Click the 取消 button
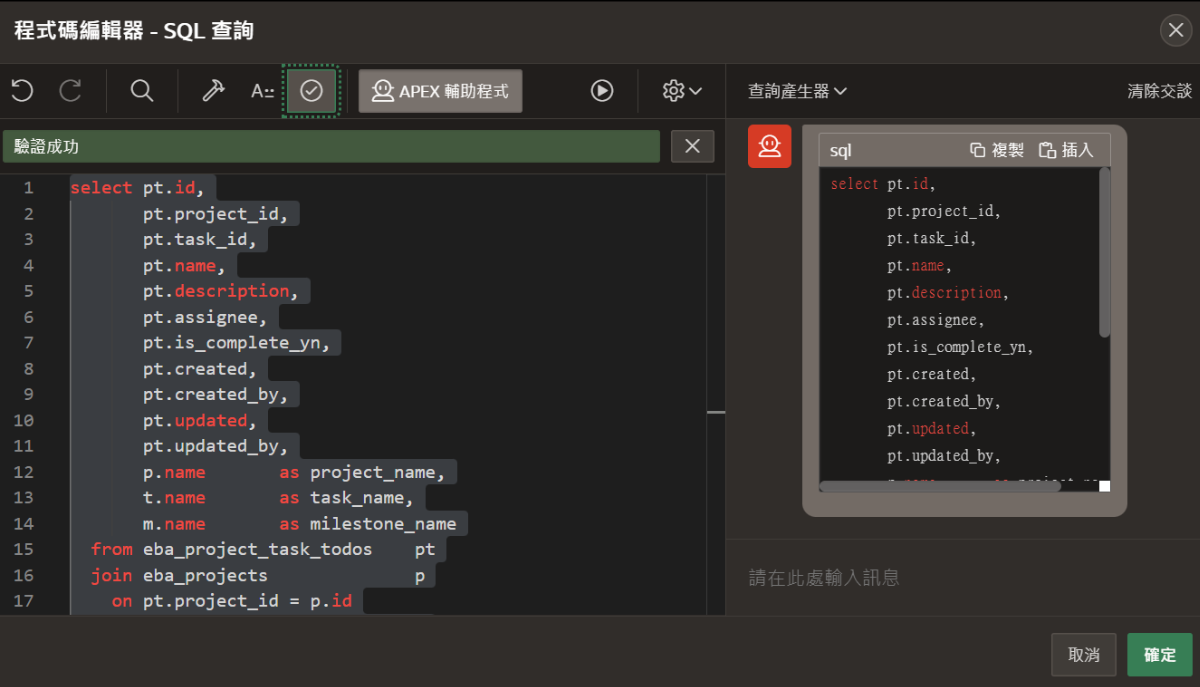Image resolution: width=1200 pixels, height=687 pixels. click(1084, 655)
